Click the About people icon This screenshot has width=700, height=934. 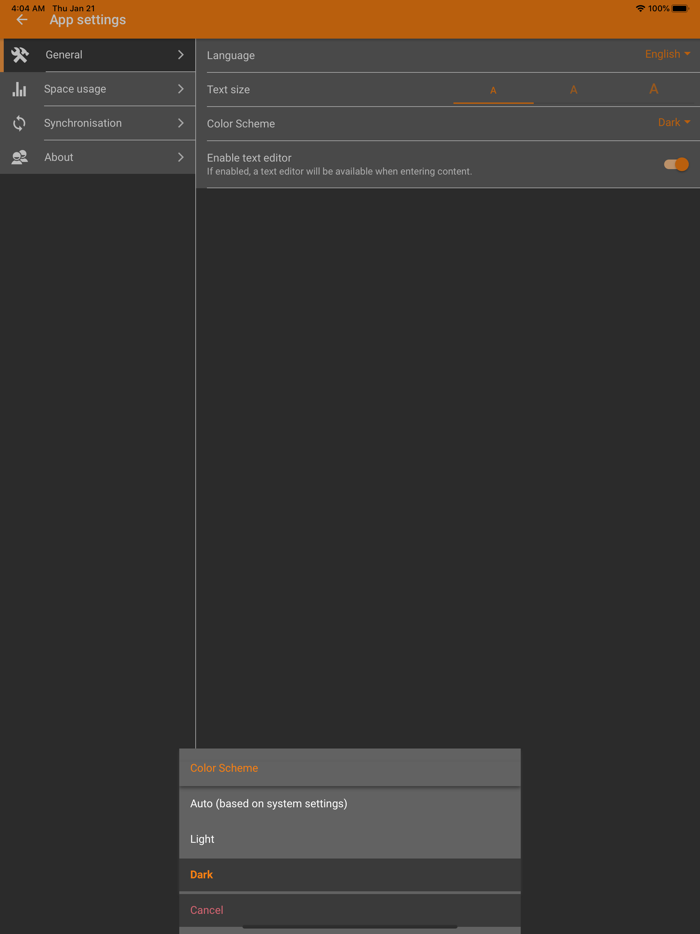click(19, 157)
